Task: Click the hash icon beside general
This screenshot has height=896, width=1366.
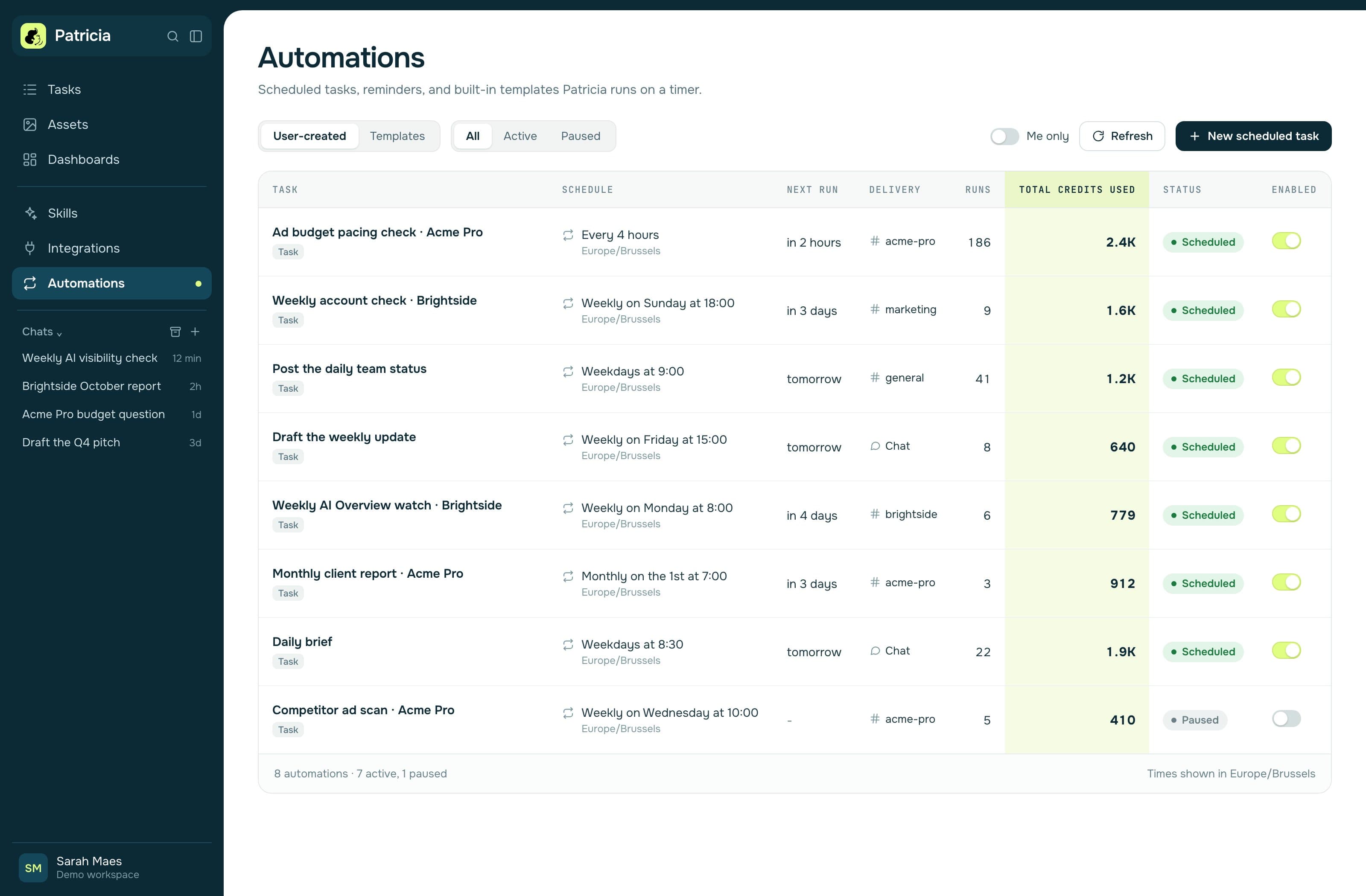Action: click(x=875, y=378)
